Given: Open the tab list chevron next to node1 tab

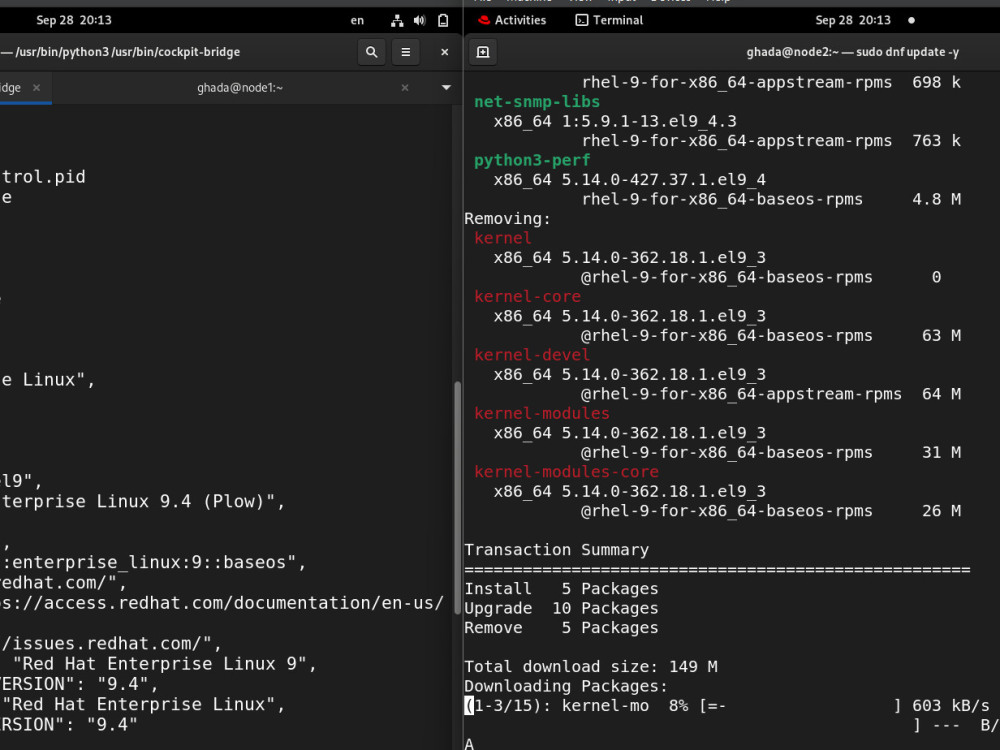Looking at the screenshot, I should [x=444, y=87].
